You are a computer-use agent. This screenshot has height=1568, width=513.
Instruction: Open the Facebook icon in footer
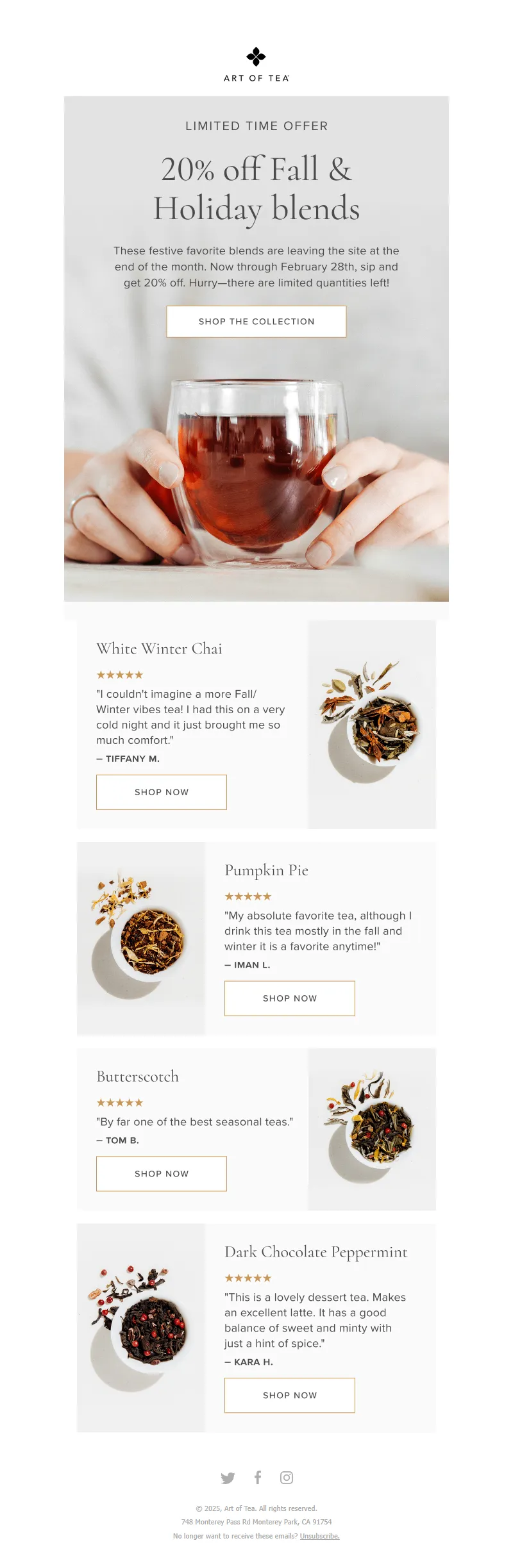[x=258, y=1477]
